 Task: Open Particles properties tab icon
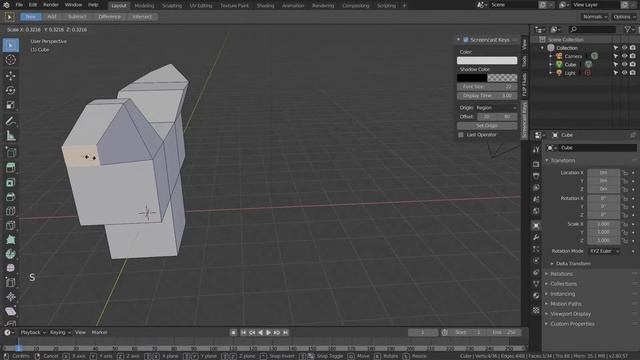point(536,249)
